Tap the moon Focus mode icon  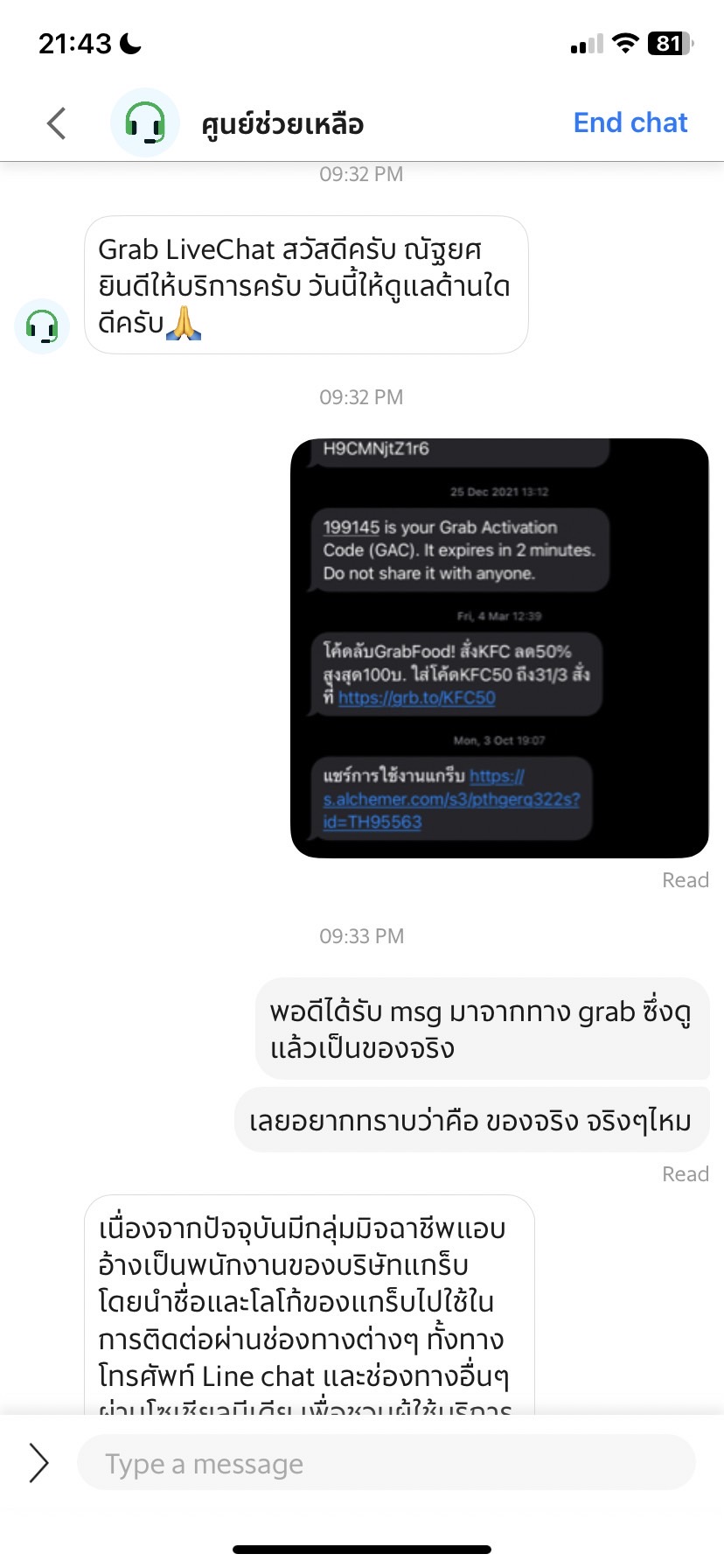click(x=130, y=44)
